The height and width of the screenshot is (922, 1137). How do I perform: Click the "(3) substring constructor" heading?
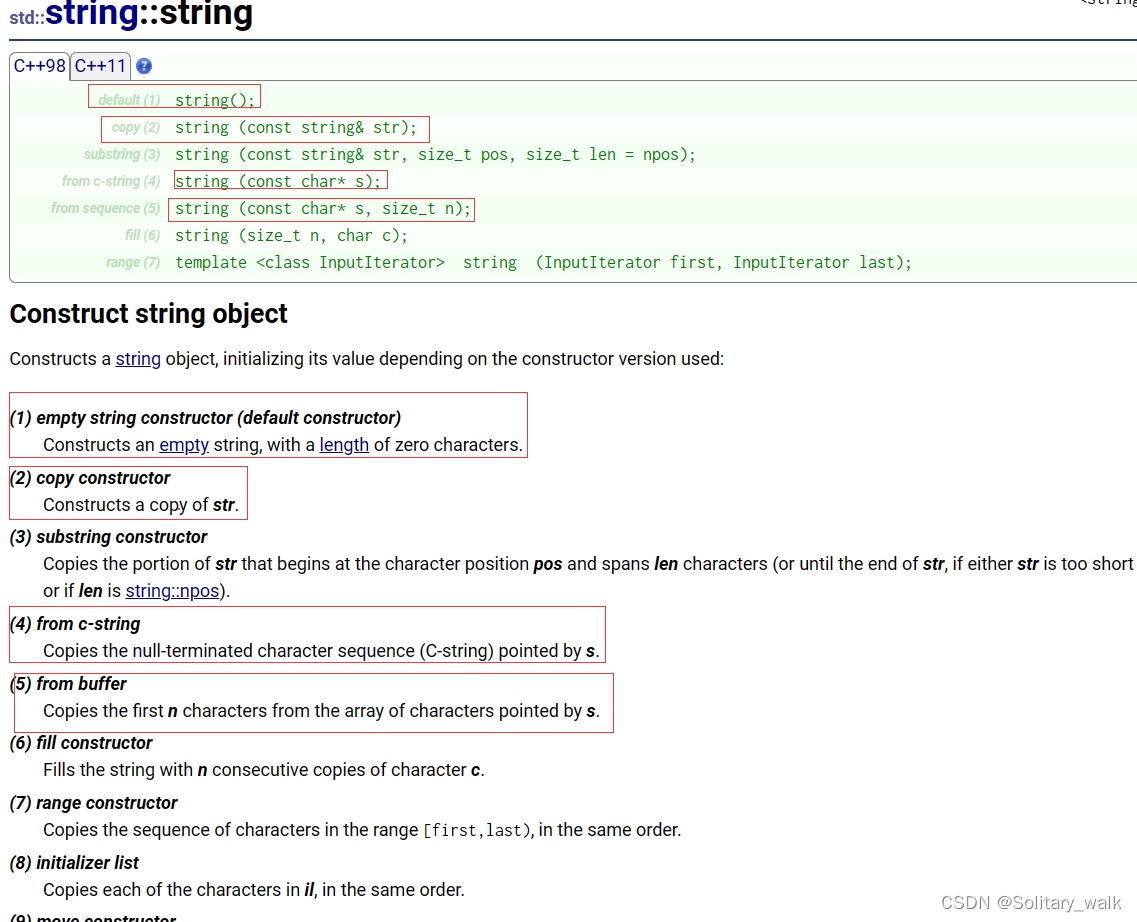tap(109, 537)
